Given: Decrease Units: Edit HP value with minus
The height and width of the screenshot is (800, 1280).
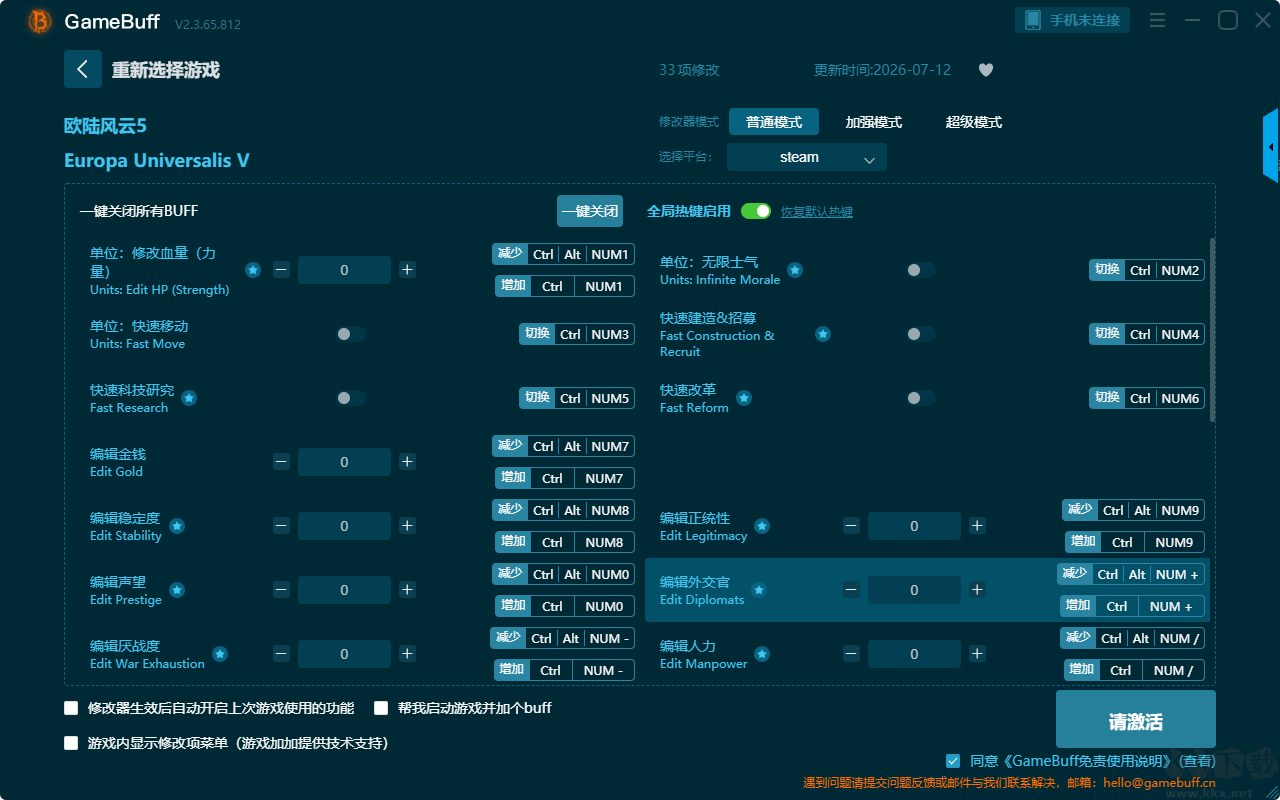Looking at the screenshot, I should (x=281, y=270).
